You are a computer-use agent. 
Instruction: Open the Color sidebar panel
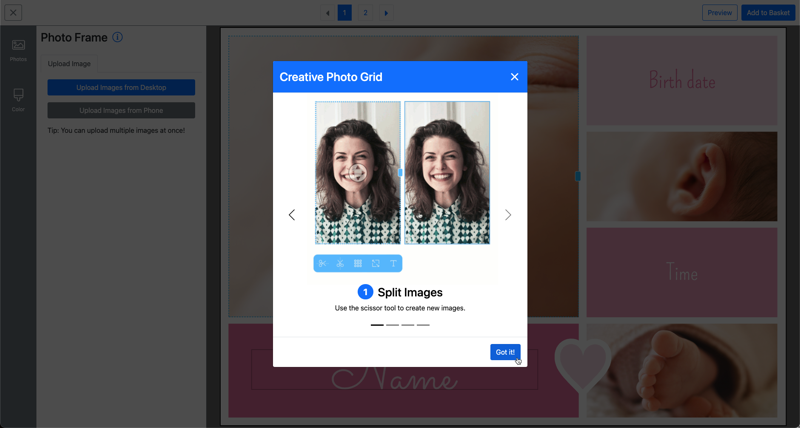pos(18,99)
